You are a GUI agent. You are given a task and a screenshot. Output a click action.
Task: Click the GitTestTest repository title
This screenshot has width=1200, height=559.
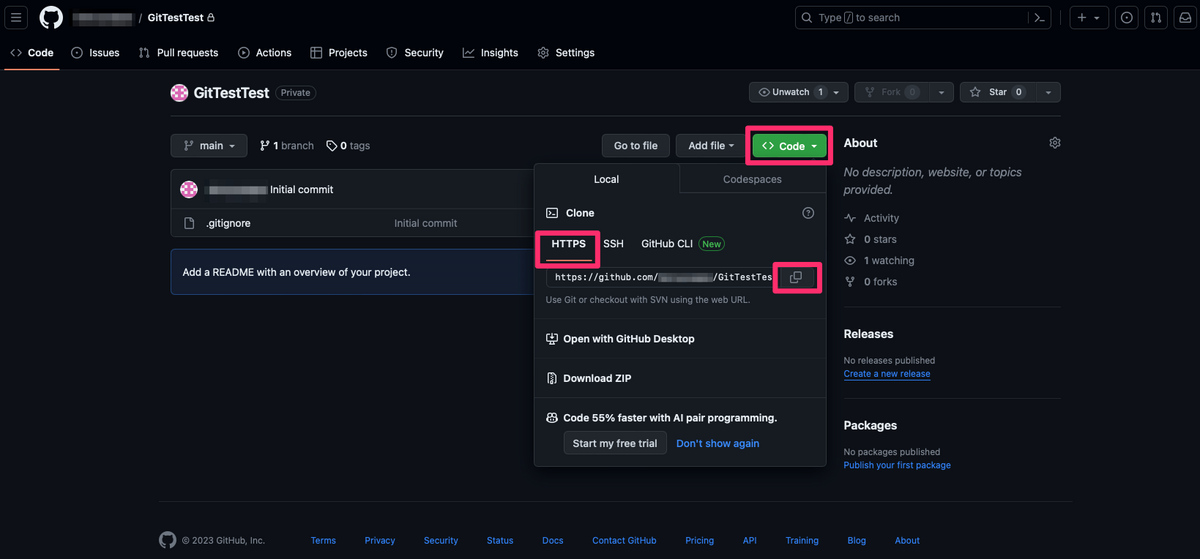tap(231, 92)
